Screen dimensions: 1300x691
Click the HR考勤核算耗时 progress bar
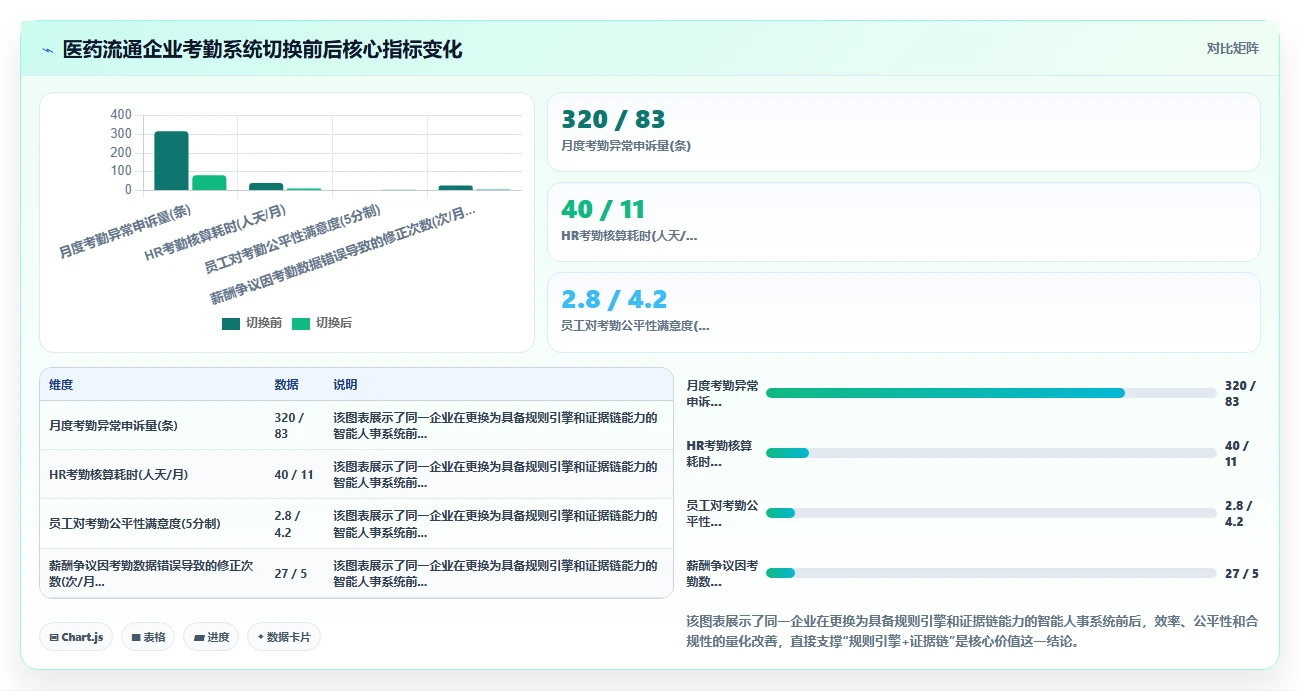(991, 453)
